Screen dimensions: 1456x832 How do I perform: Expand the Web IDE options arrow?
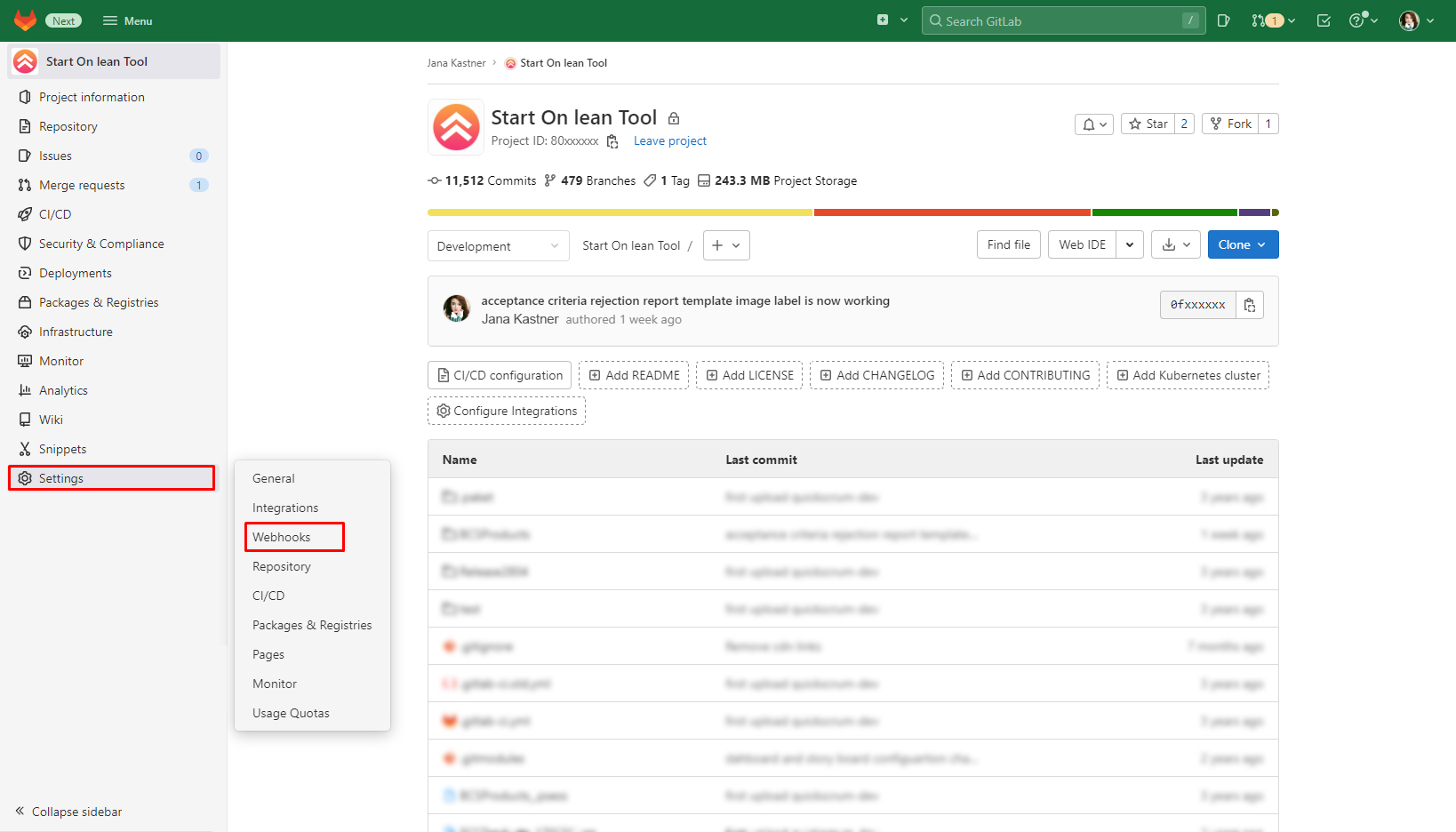coord(1130,244)
